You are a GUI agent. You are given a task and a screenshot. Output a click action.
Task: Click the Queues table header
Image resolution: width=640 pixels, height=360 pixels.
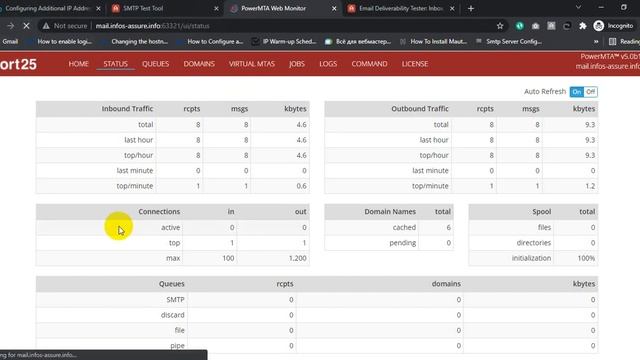click(171, 284)
